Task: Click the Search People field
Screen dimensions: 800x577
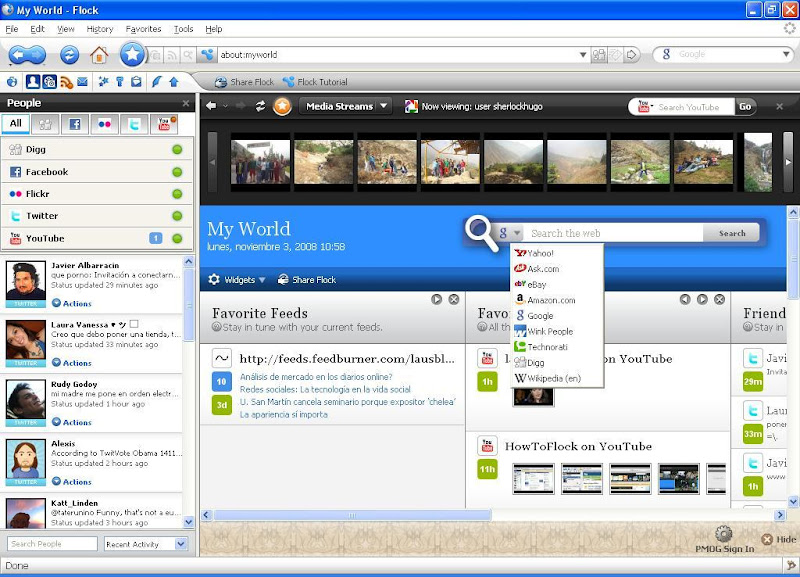Action: [x=52, y=544]
